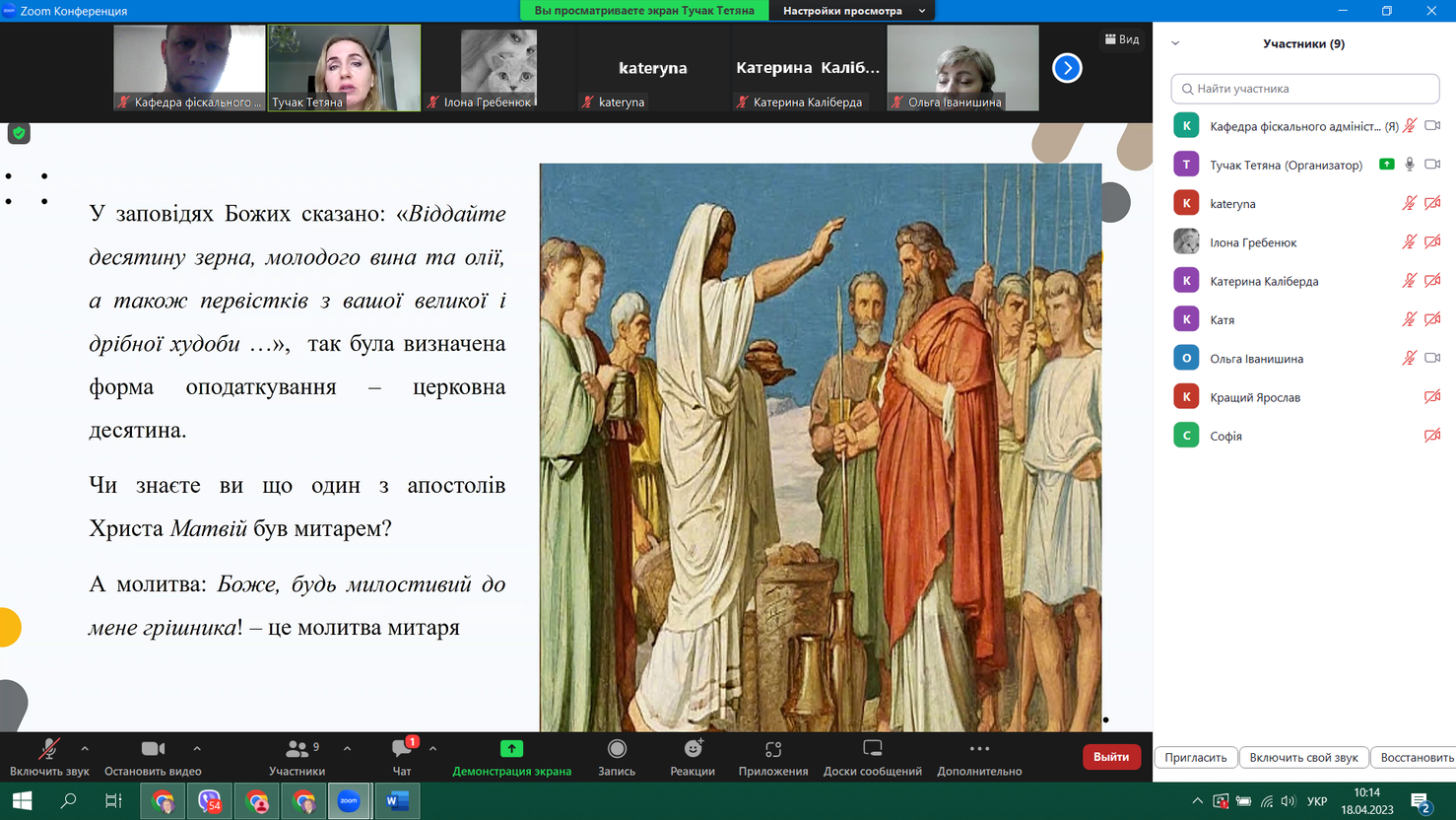
Task: Open Windows notification center icon
Action: (x=1421, y=802)
